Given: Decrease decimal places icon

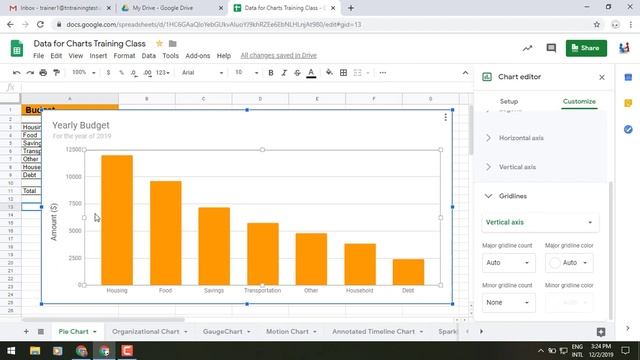Looking at the screenshot, I should (x=134, y=73).
